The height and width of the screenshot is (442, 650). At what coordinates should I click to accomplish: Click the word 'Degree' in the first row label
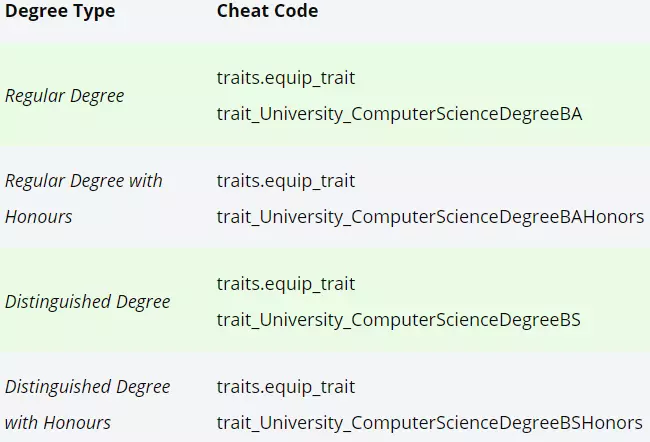click(x=97, y=96)
